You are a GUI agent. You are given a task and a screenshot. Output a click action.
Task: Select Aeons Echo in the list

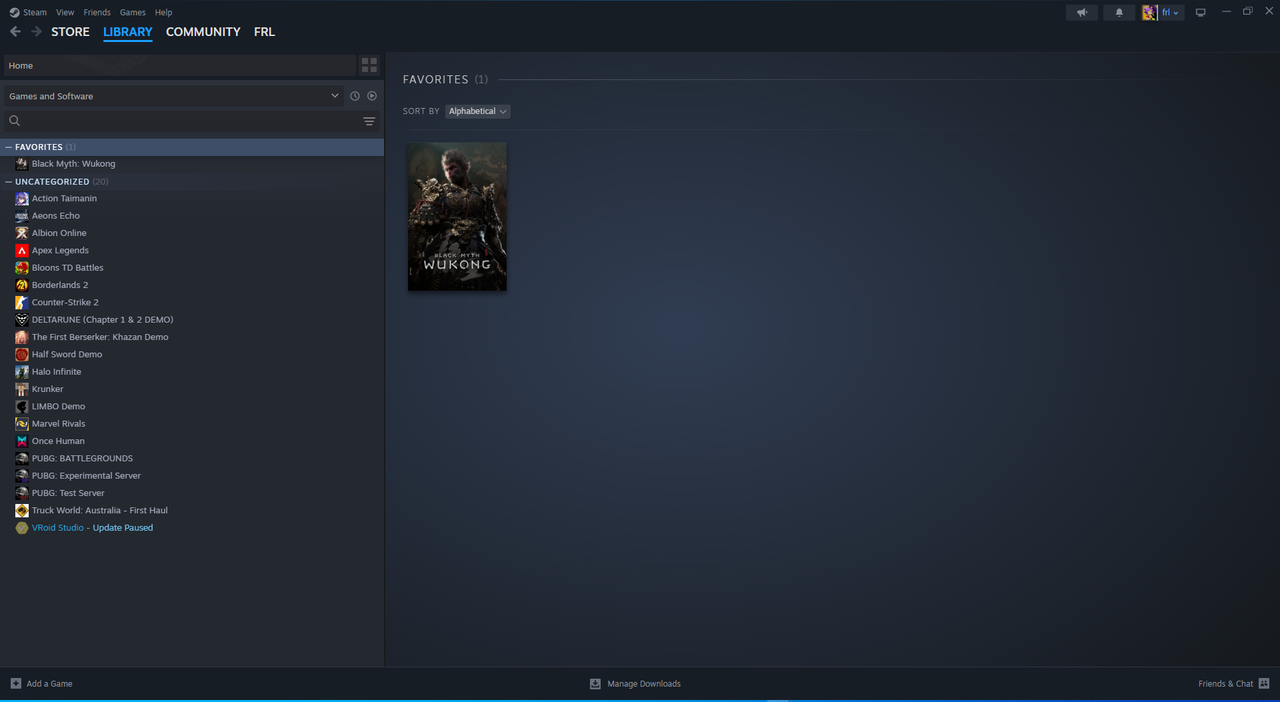click(x=55, y=215)
